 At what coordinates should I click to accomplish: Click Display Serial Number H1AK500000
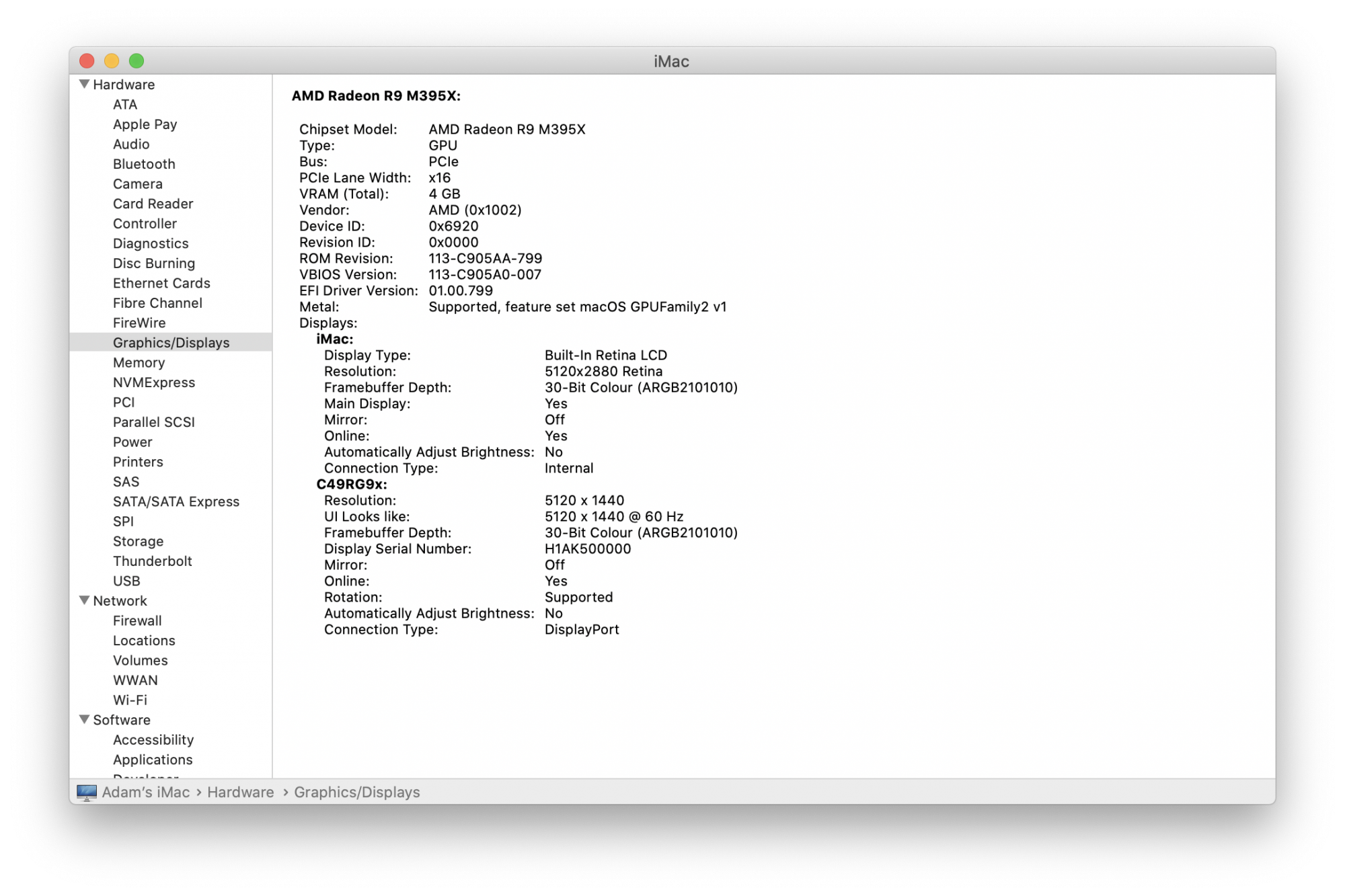click(588, 548)
